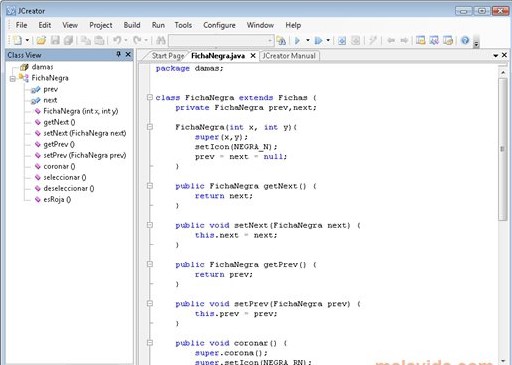Collapse the class FichaNegra code fold
This screenshot has height=365, width=512.
tap(150, 97)
